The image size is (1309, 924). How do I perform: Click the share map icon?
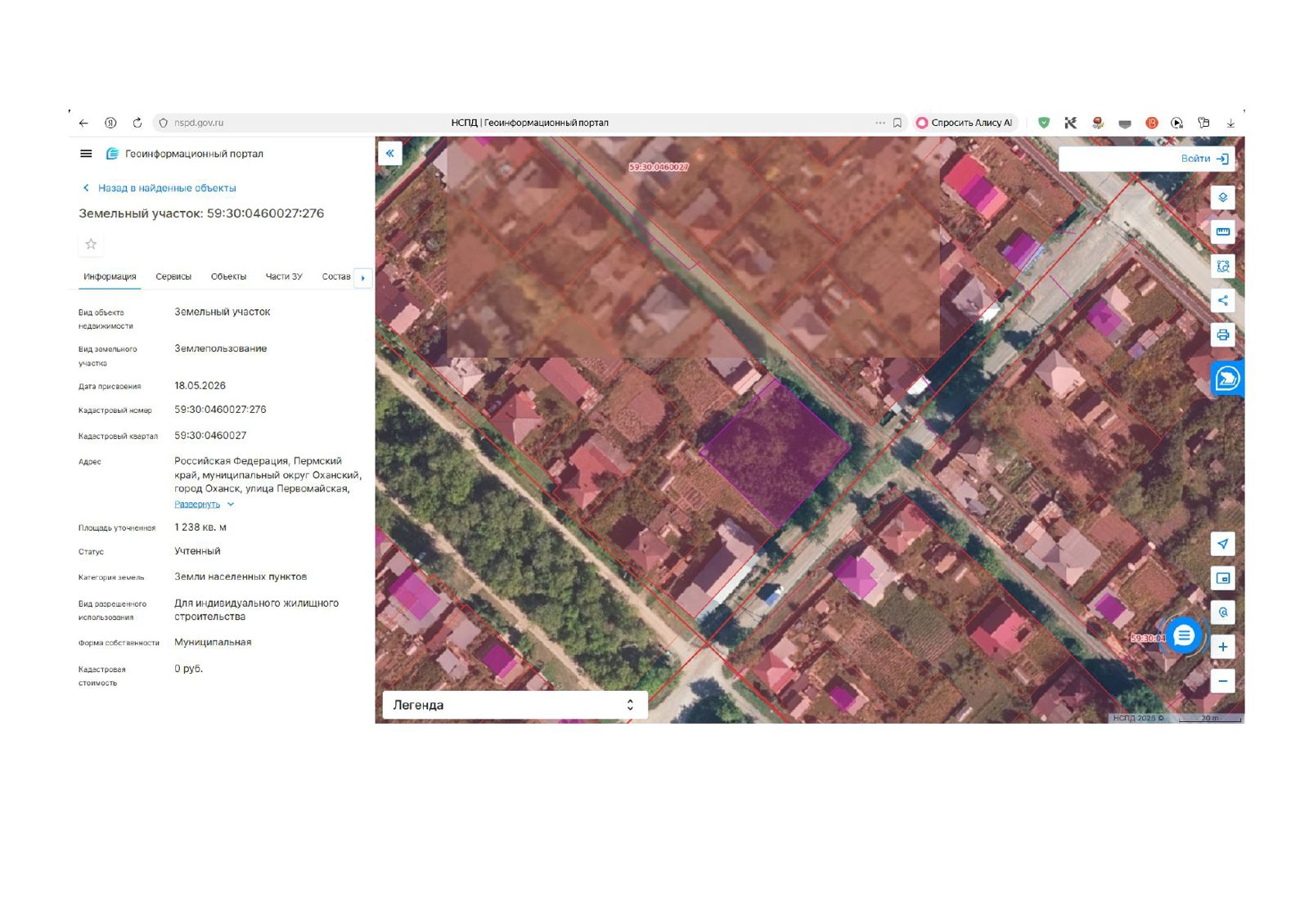coord(1222,300)
